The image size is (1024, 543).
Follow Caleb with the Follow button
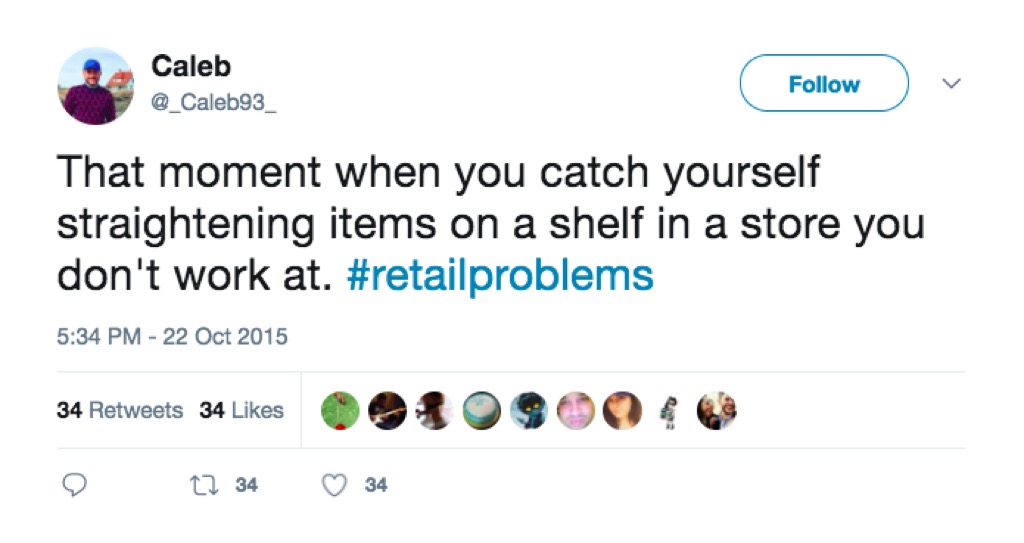click(x=824, y=84)
